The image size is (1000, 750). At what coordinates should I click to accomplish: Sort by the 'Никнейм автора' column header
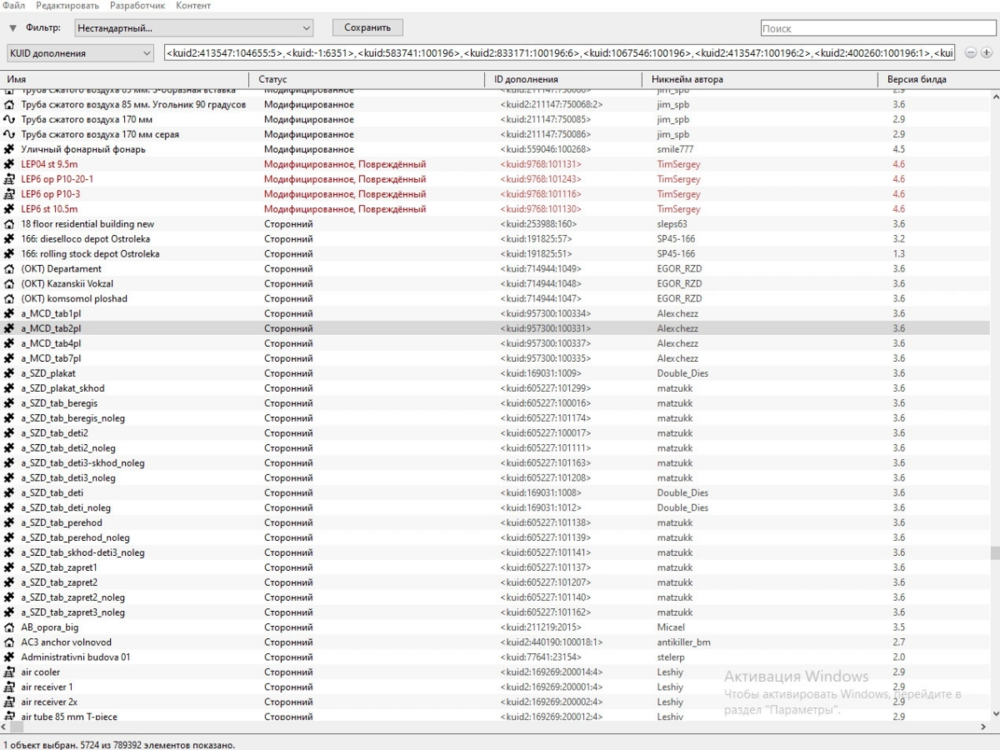(x=760, y=79)
